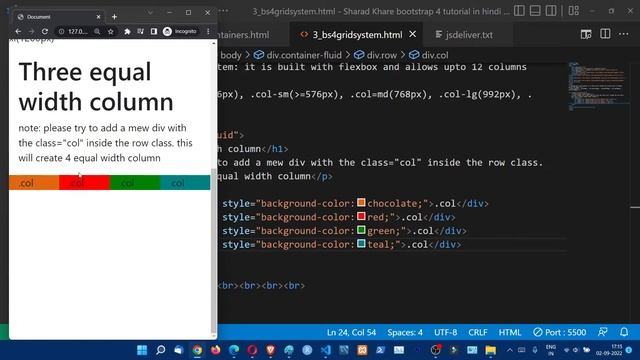Image resolution: width=640 pixels, height=360 pixels.
Task: Close the Chrome Document tab
Action: (x=98, y=17)
